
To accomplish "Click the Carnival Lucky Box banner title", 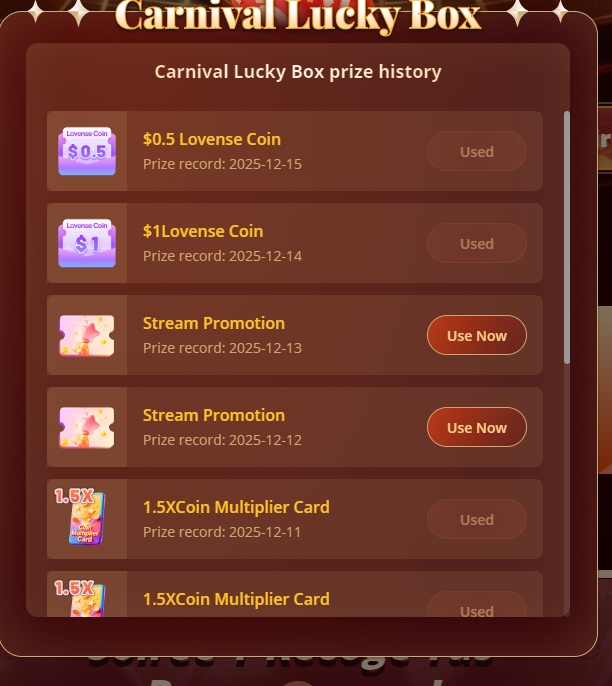I will tap(298, 15).
